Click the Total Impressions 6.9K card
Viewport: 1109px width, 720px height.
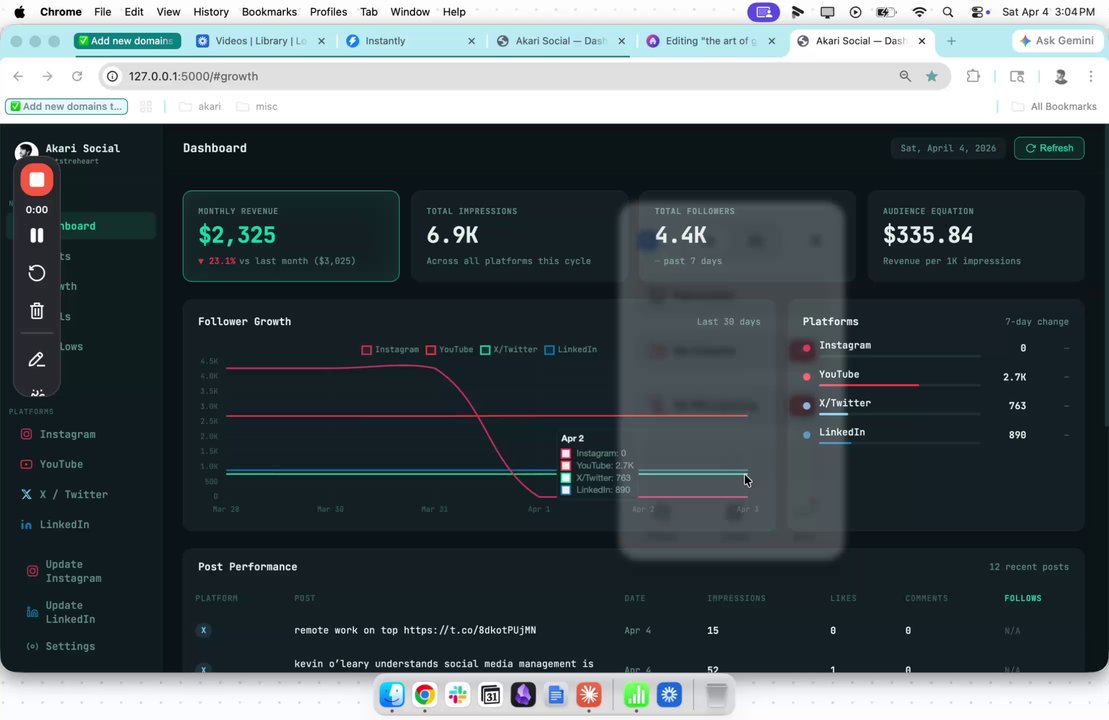[x=519, y=236]
